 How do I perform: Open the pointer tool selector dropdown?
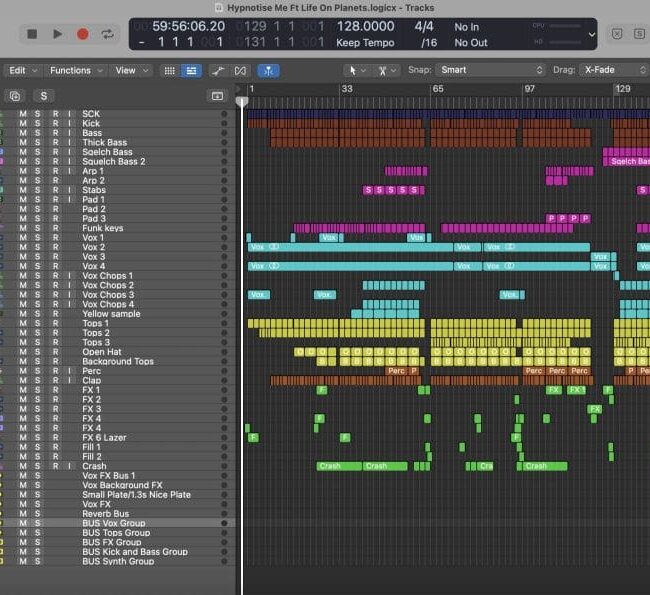(x=355, y=71)
